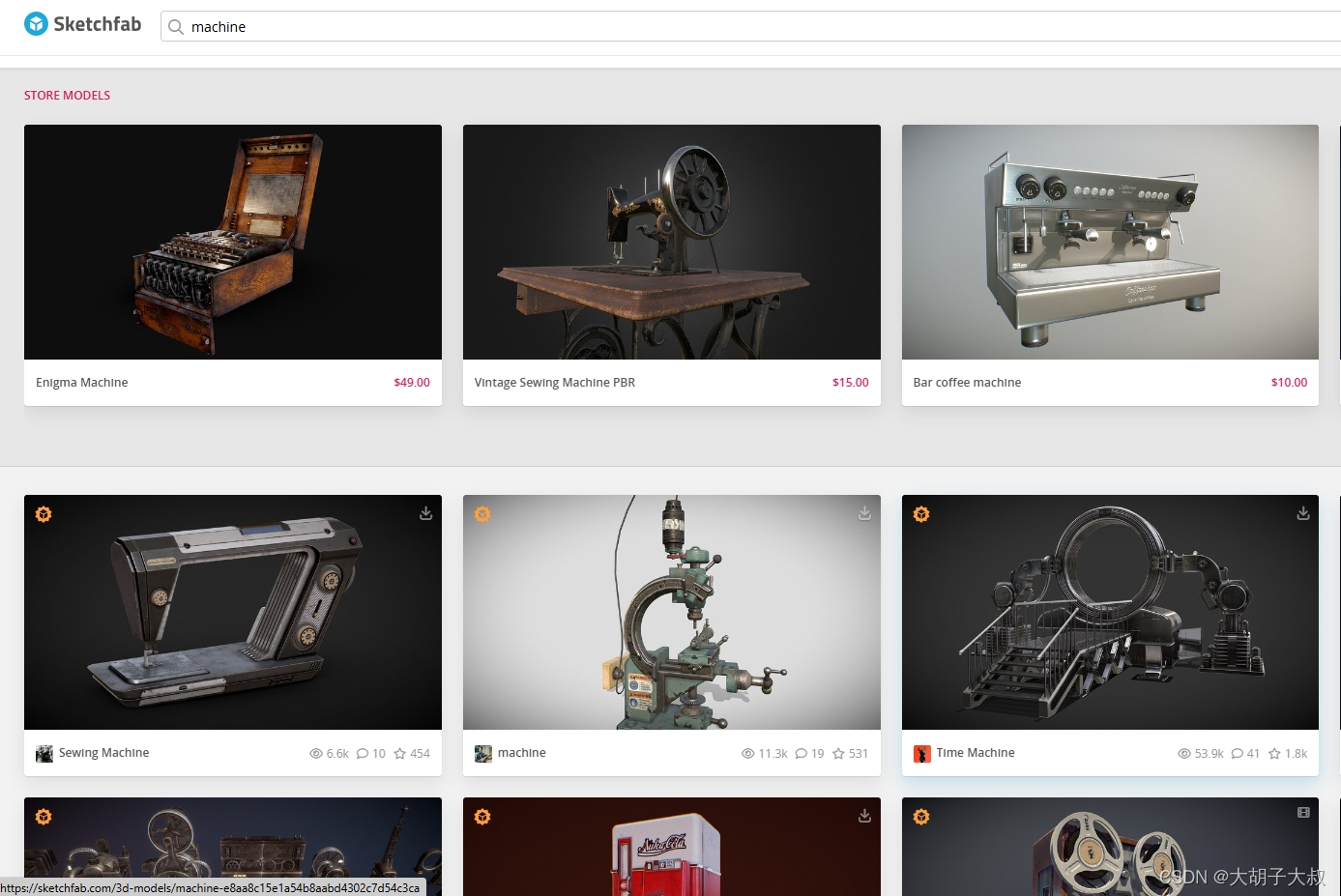Image resolution: width=1341 pixels, height=896 pixels.
Task: Focus the search field containing machine
Action: pyautogui.click(x=750, y=26)
